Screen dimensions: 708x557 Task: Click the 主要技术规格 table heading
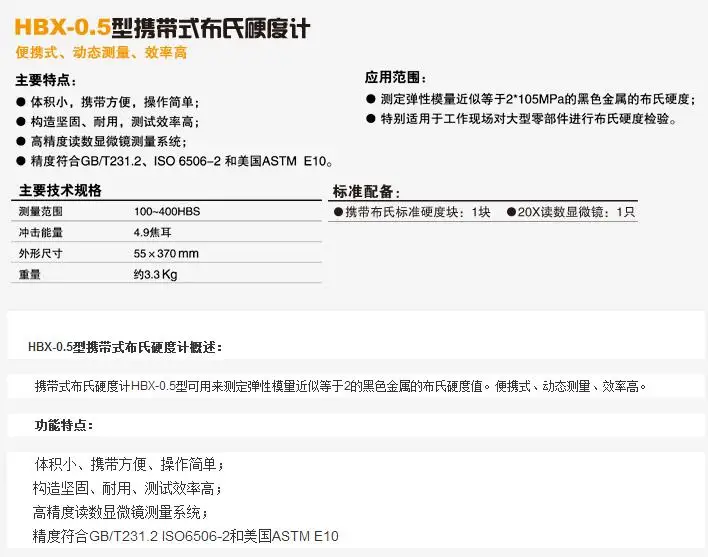[61, 190]
